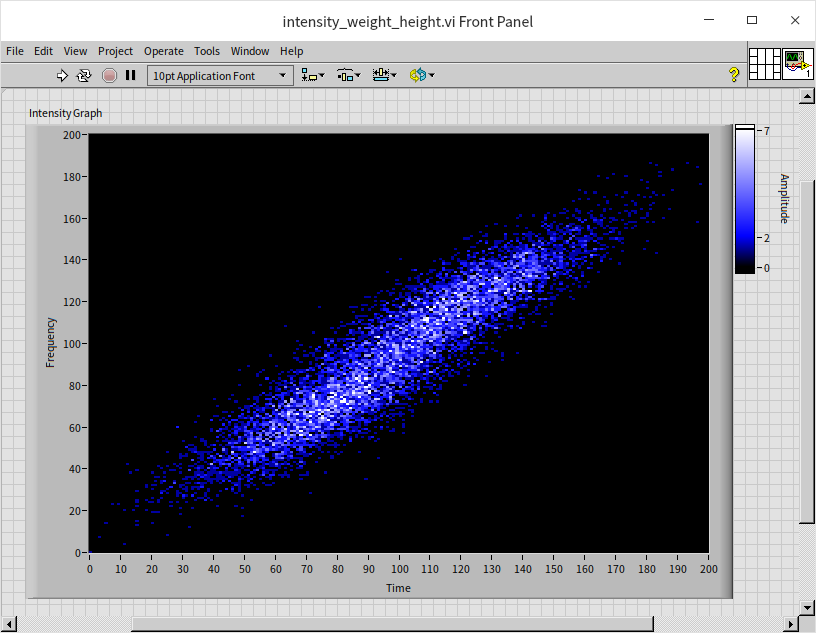Click the Intensity Graph label

66,113
